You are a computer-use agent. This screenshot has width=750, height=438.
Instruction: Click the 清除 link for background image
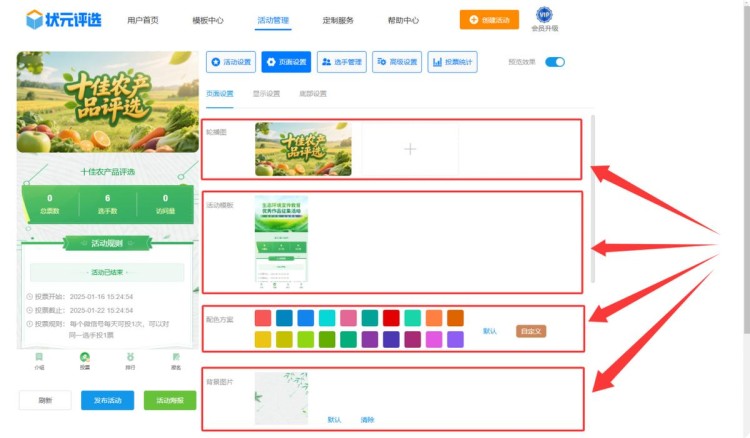[367, 420]
